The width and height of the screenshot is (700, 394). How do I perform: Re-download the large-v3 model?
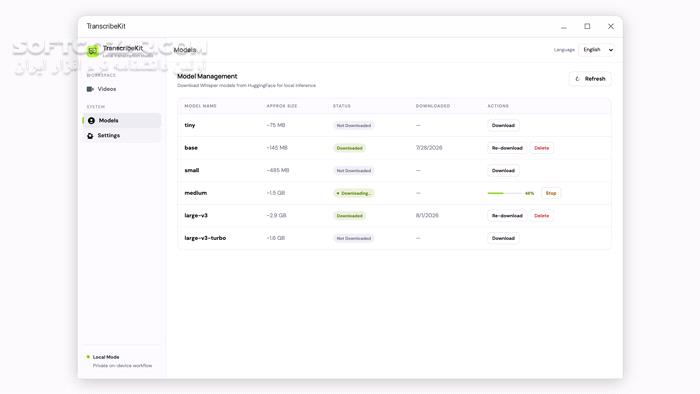pyautogui.click(x=507, y=216)
